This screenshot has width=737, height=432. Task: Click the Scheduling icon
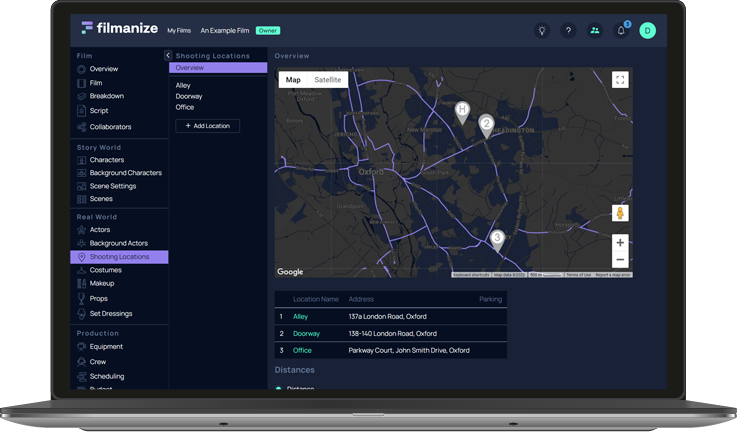coord(81,377)
